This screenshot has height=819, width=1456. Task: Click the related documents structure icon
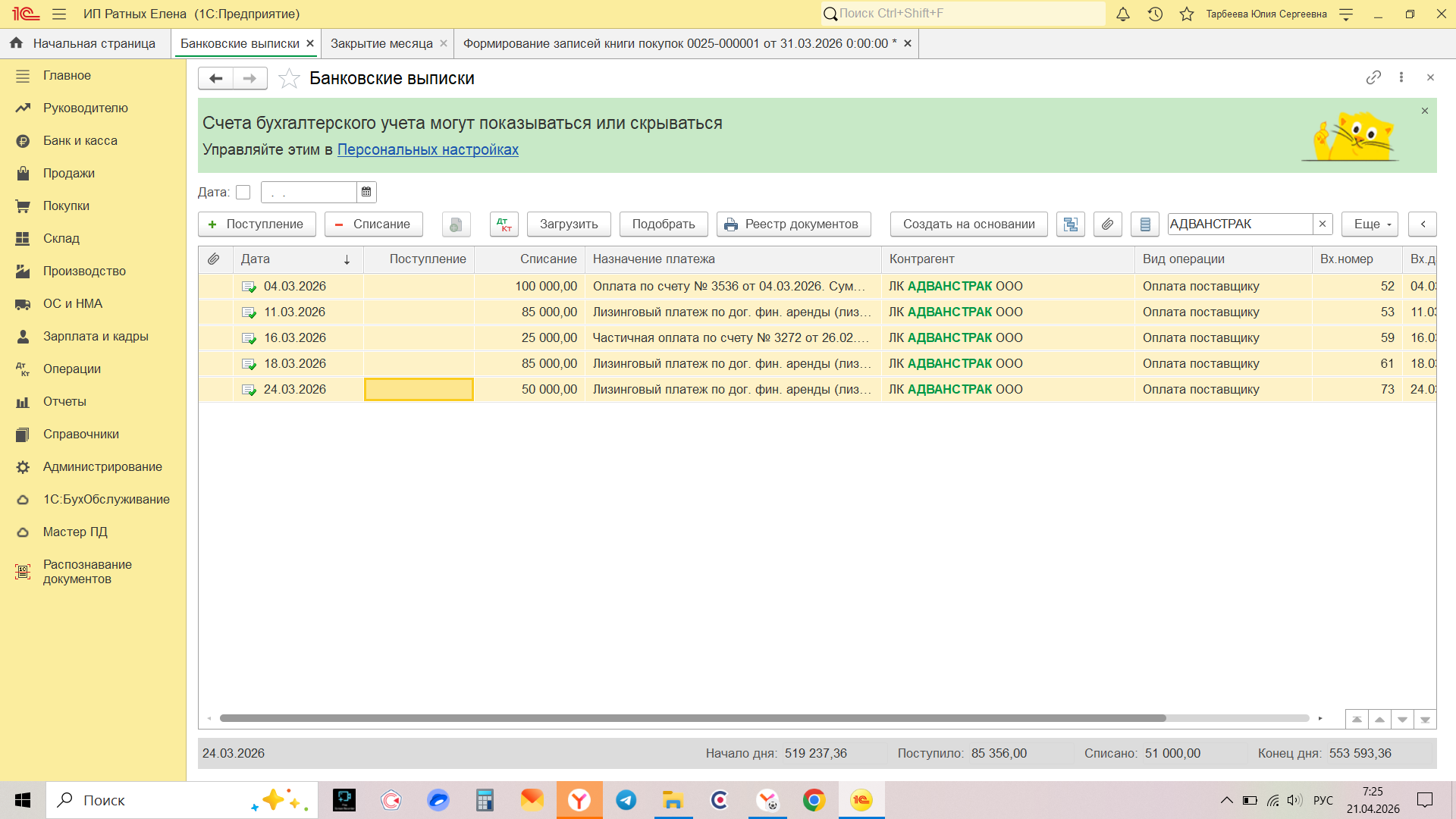click(1070, 224)
